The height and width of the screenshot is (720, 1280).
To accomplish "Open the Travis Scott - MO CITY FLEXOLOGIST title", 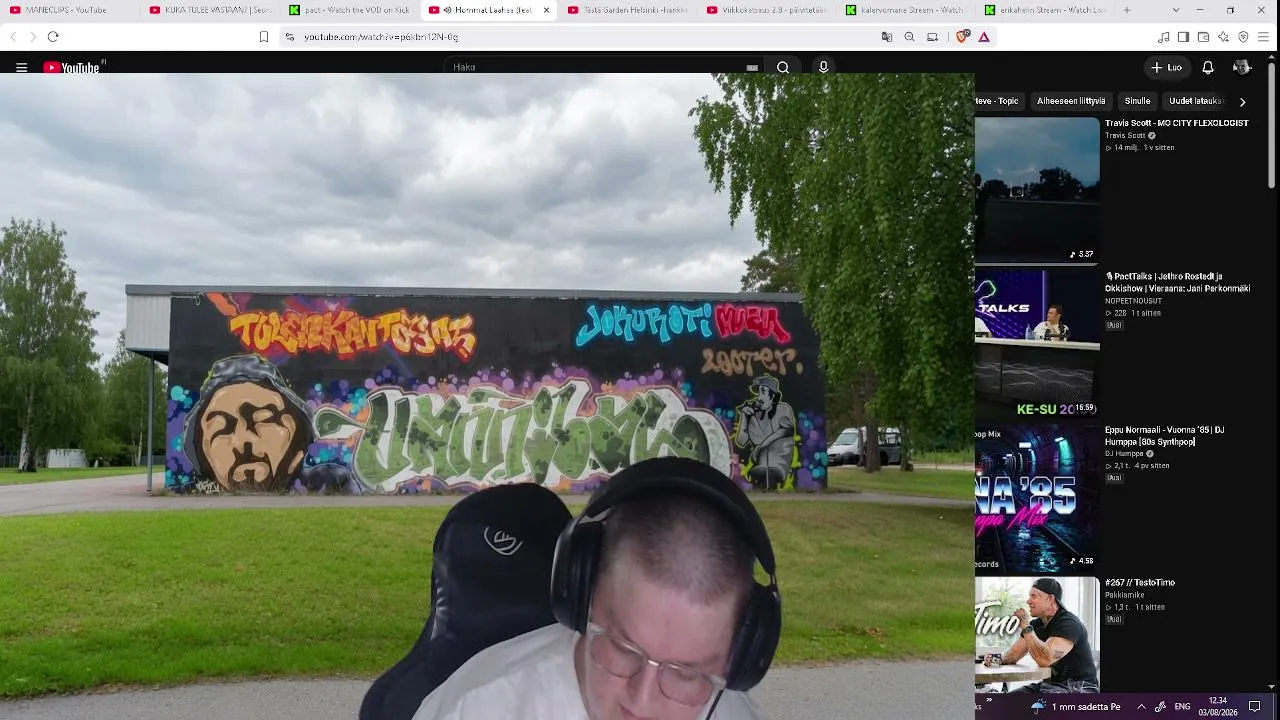I will click(1177, 123).
